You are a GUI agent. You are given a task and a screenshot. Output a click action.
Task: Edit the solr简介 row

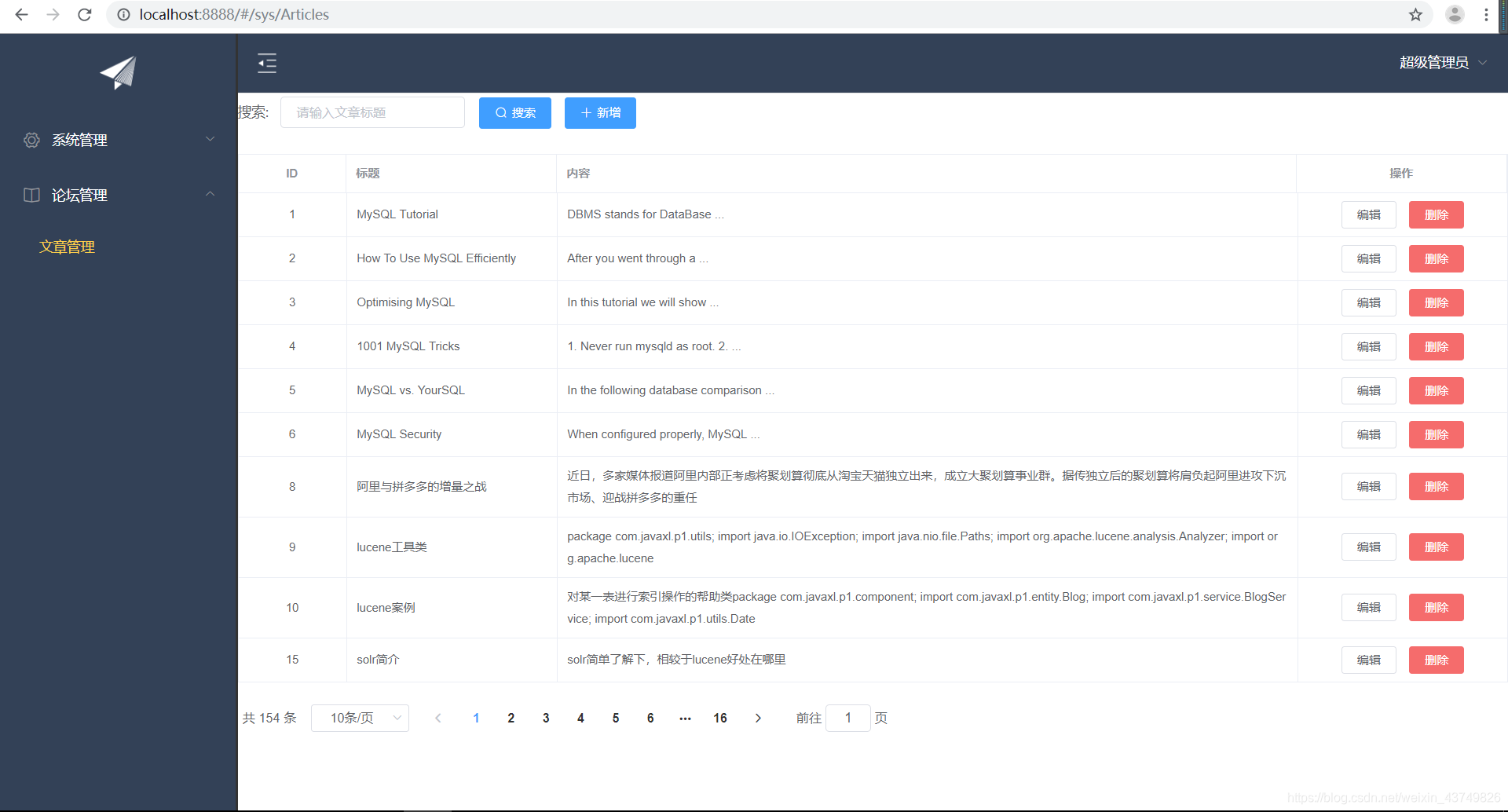click(1368, 660)
